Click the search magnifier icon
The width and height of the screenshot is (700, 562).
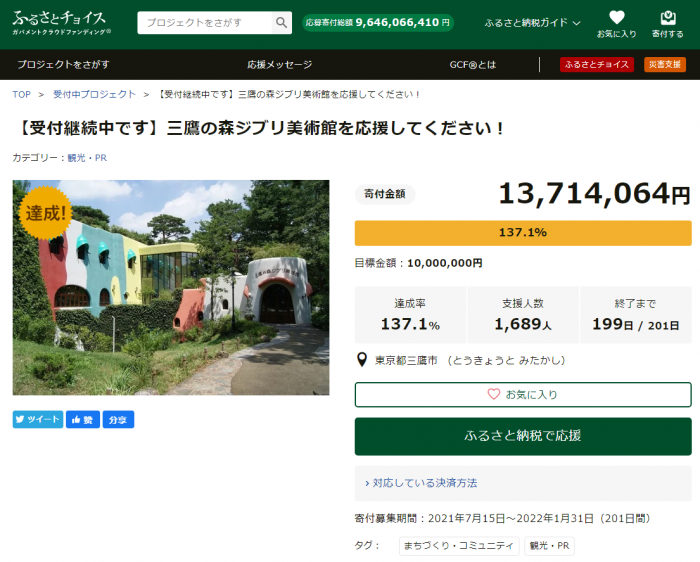pos(282,23)
